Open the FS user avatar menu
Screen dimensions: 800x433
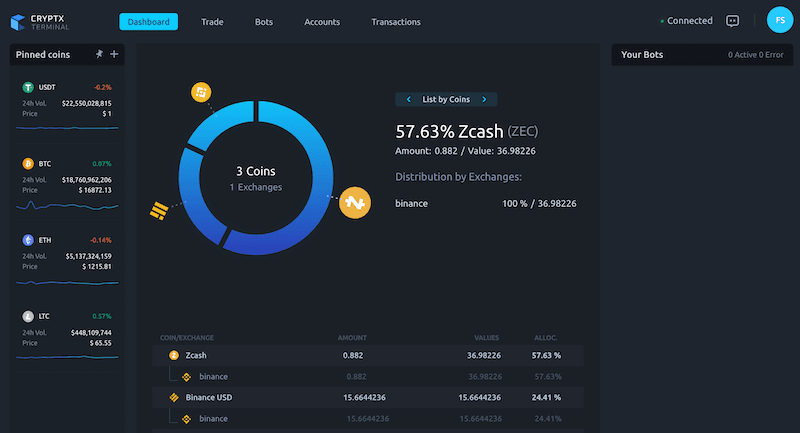[780, 20]
